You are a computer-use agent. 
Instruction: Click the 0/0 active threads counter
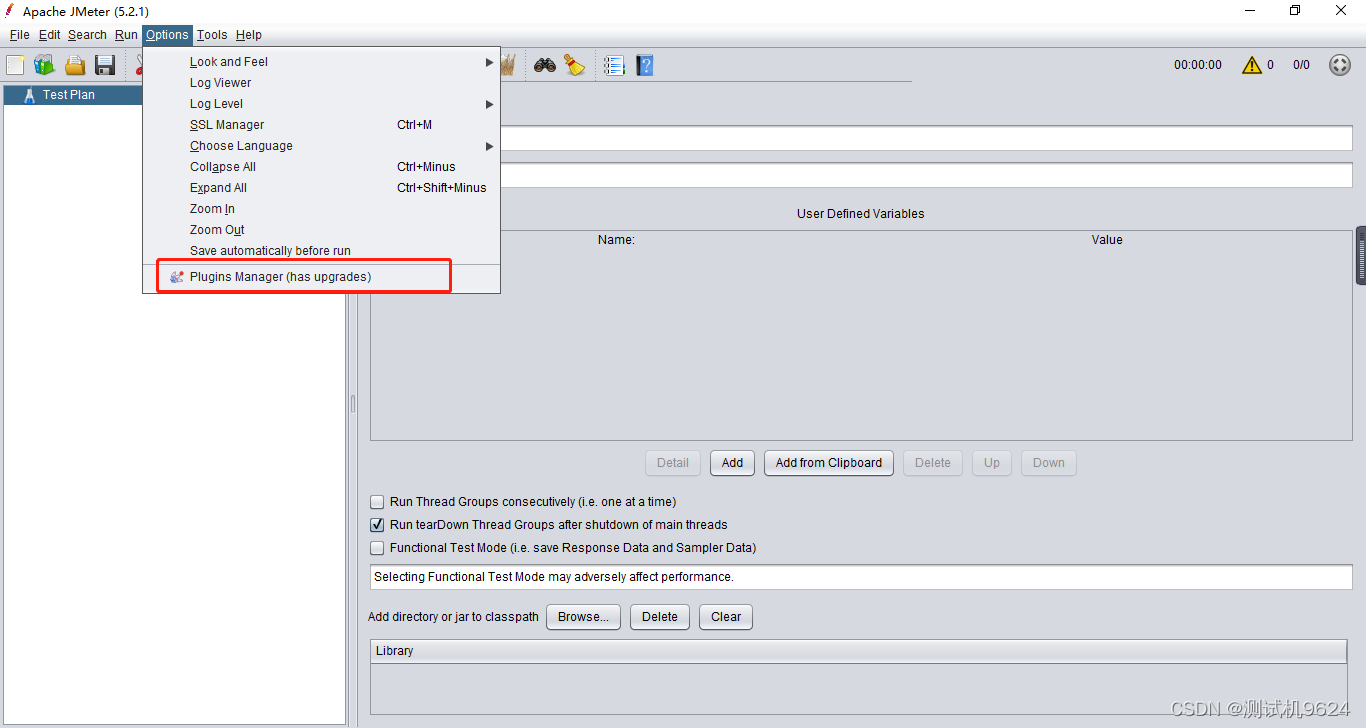[1301, 65]
